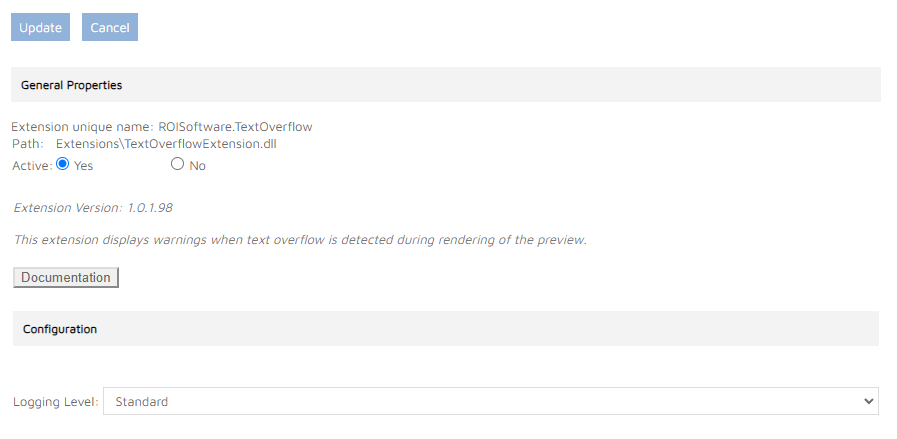The image size is (897, 439).
Task: Click the "Extension unique name:" label
Action: (x=82, y=127)
